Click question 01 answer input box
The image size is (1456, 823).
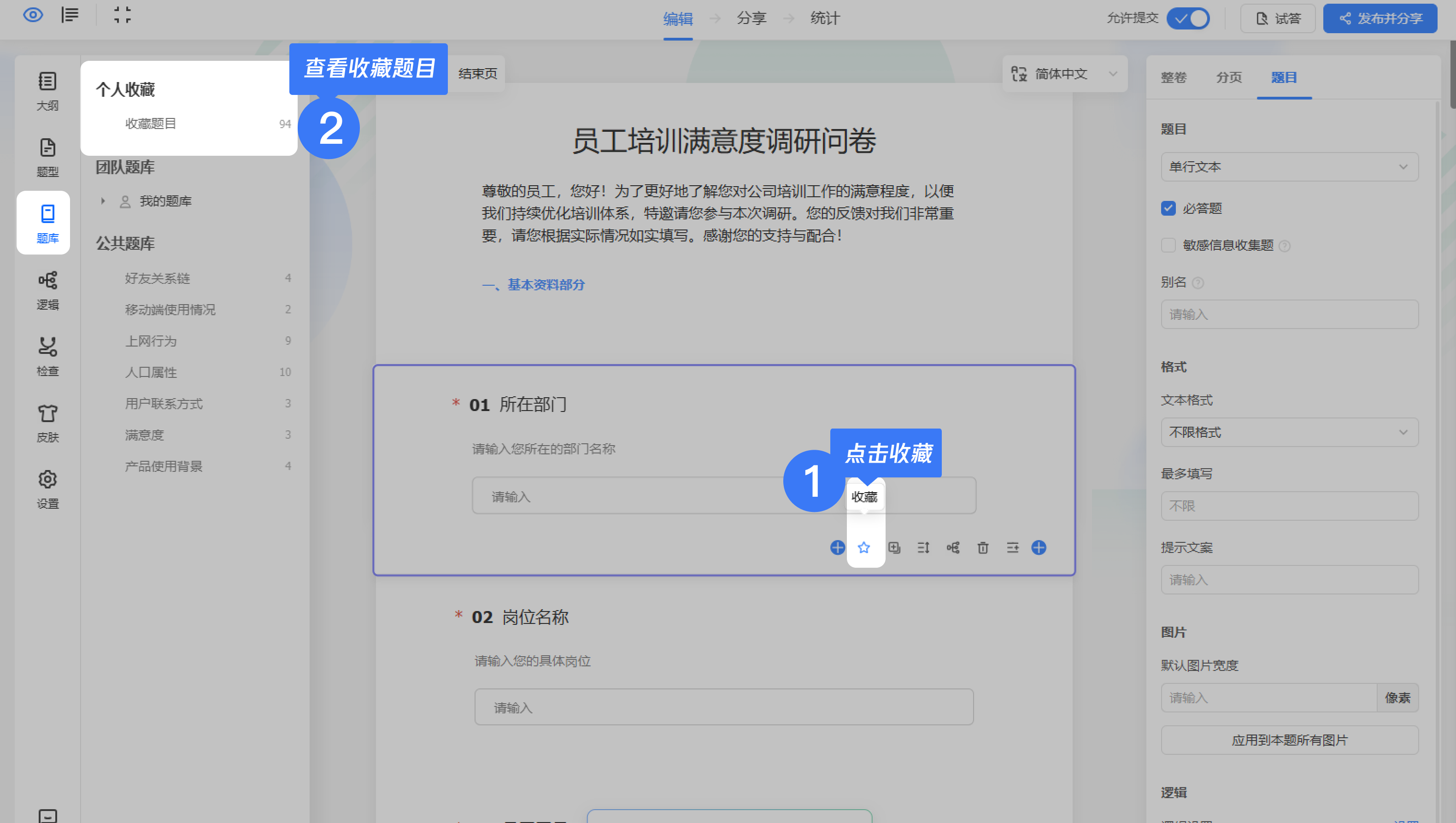pos(723,496)
